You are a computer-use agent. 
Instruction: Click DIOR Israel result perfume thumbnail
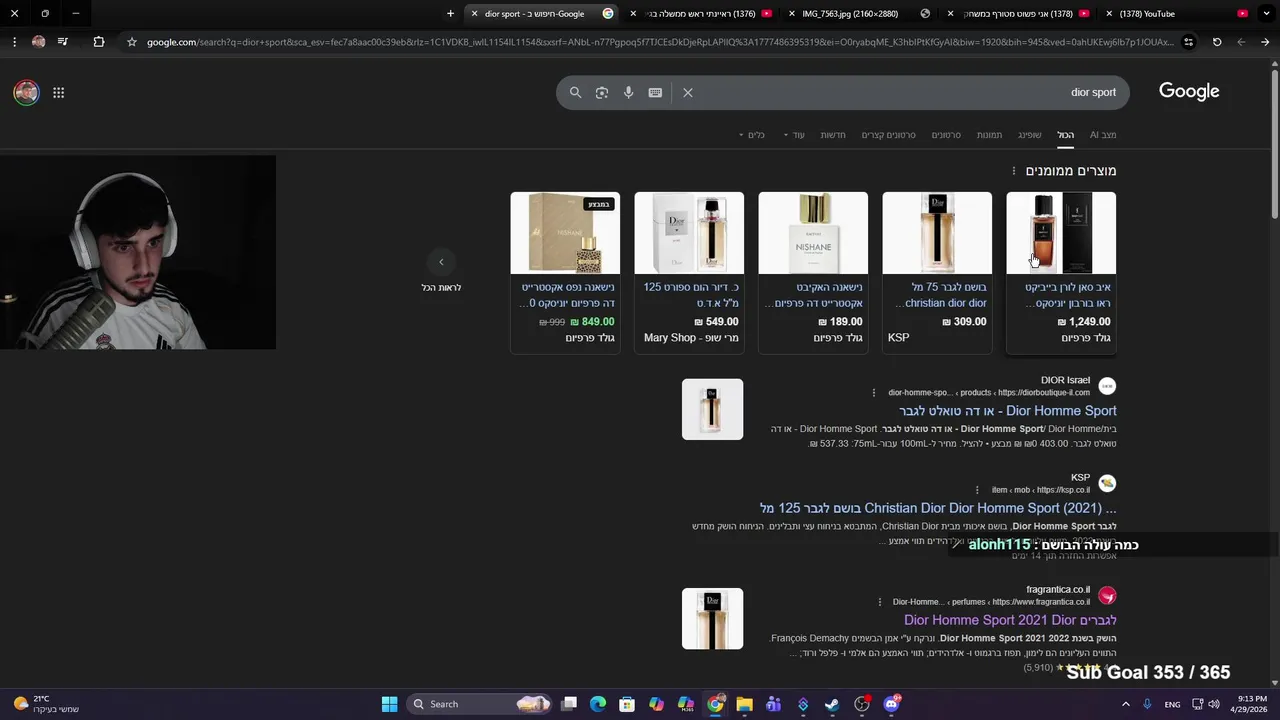(x=712, y=409)
